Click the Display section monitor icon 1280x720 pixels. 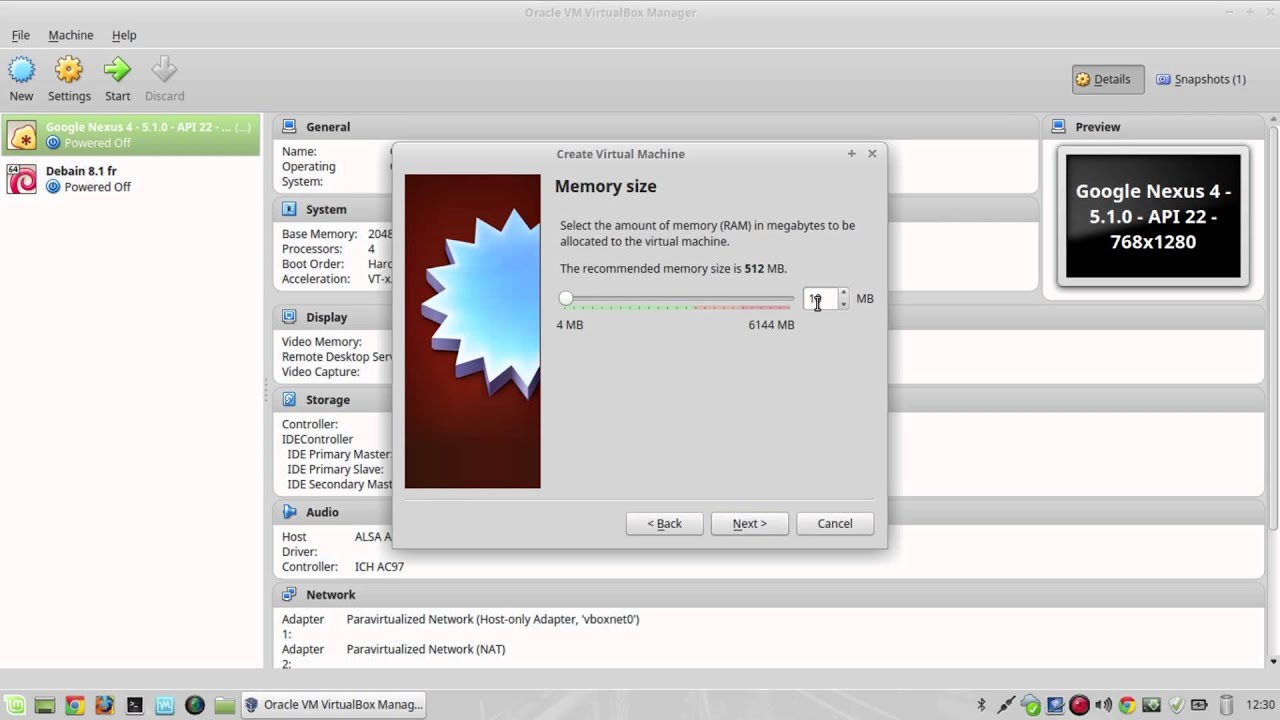pos(289,317)
